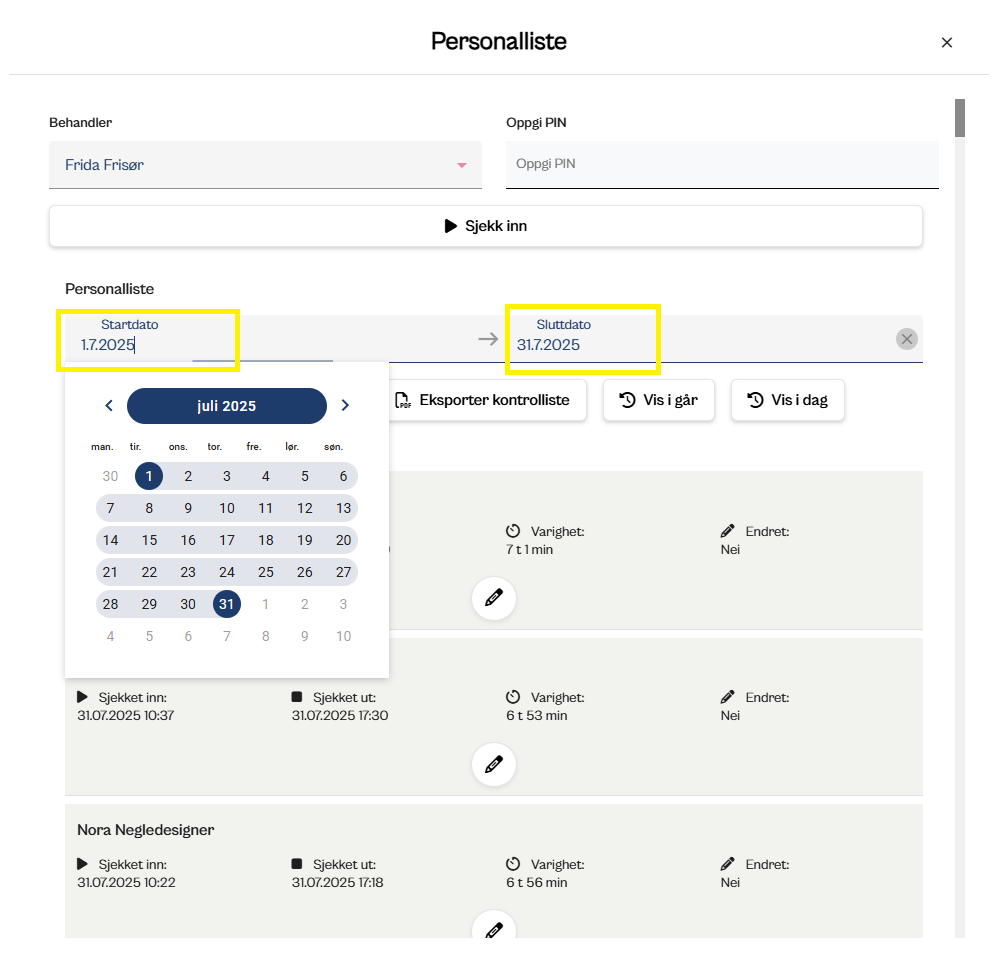
Task: Go to previous month in calendar
Action: pyautogui.click(x=109, y=406)
